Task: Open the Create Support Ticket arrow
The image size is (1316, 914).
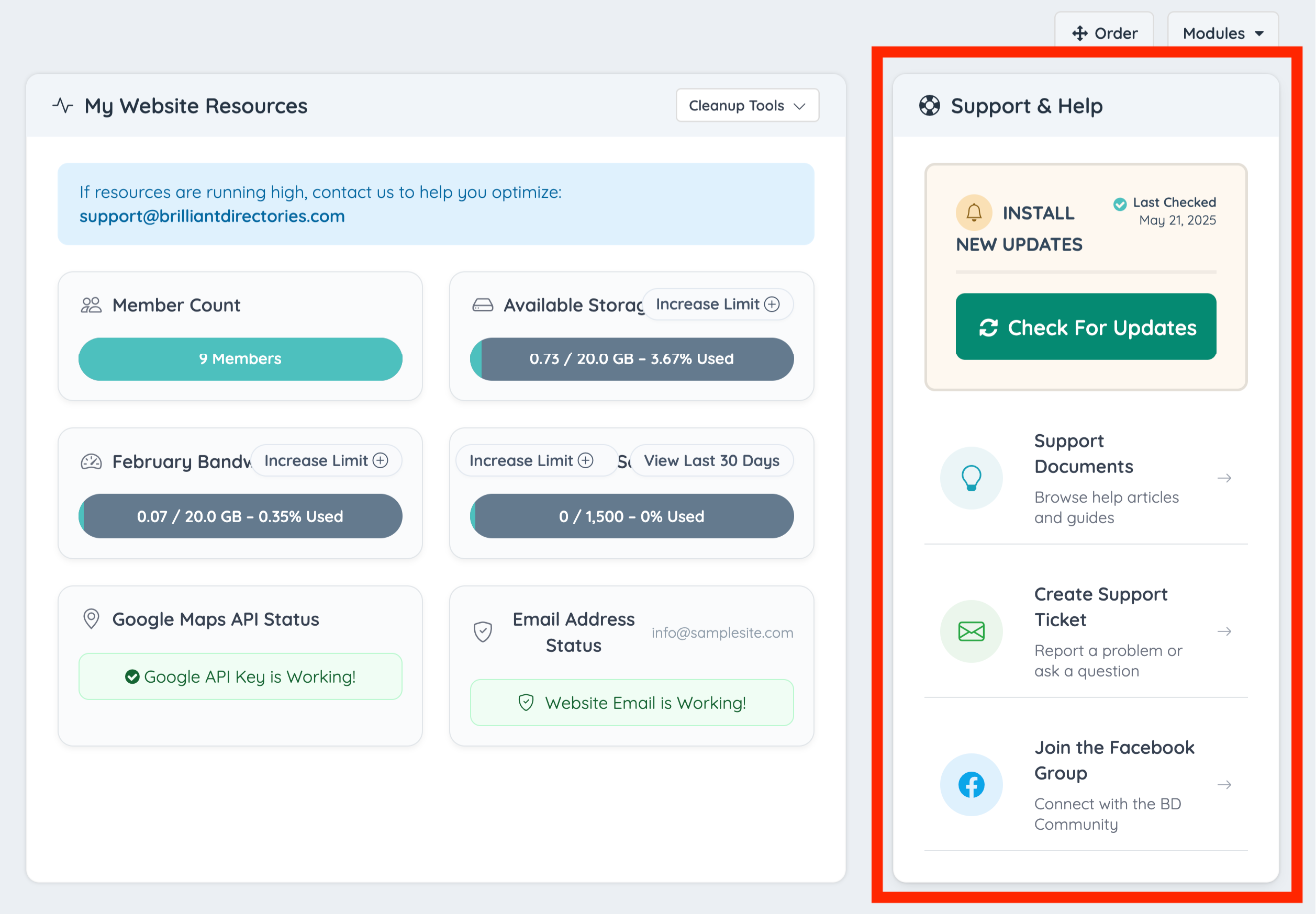Action: [x=1224, y=631]
